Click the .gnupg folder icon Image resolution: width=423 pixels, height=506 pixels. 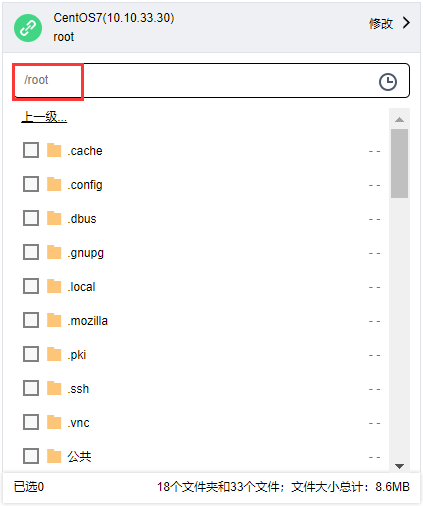pos(54,252)
